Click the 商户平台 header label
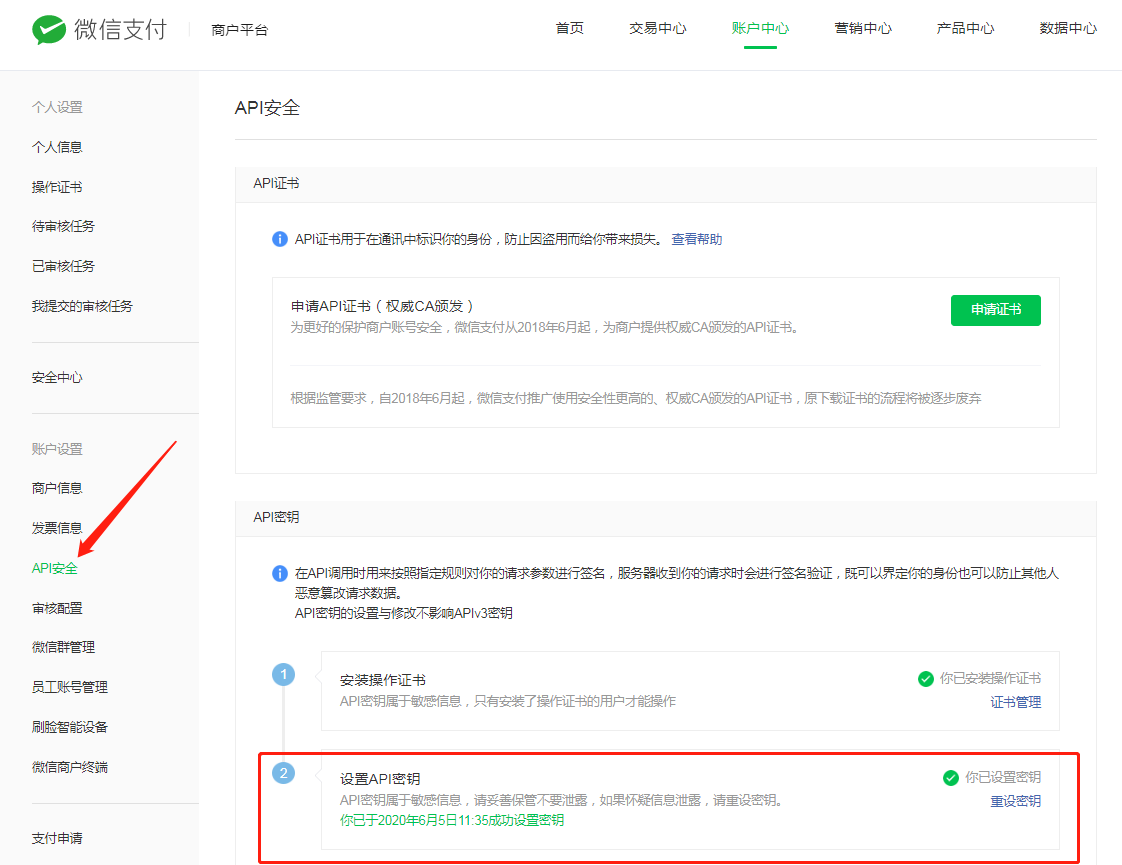1122x865 pixels. pos(240,30)
